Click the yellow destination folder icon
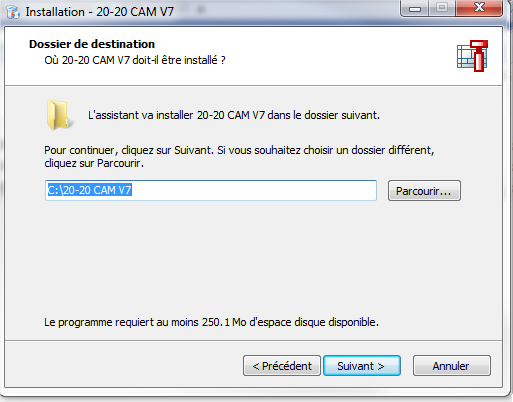Viewport: 513px width, 402px height. coord(59,115)
